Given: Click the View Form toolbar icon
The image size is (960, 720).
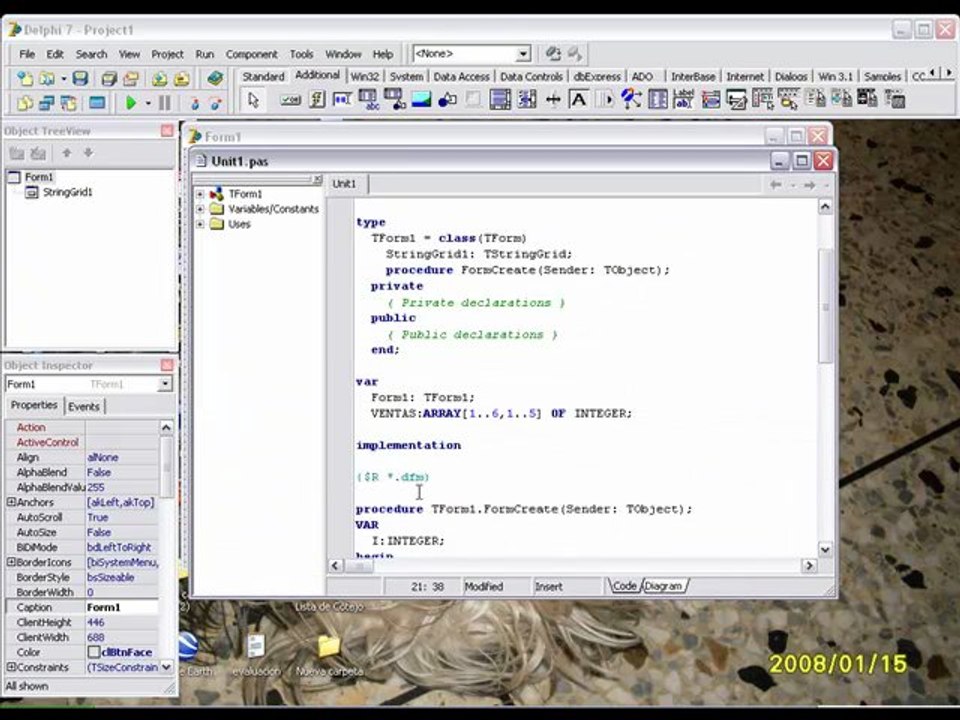Looking at the screenshot, I should 47,103.
